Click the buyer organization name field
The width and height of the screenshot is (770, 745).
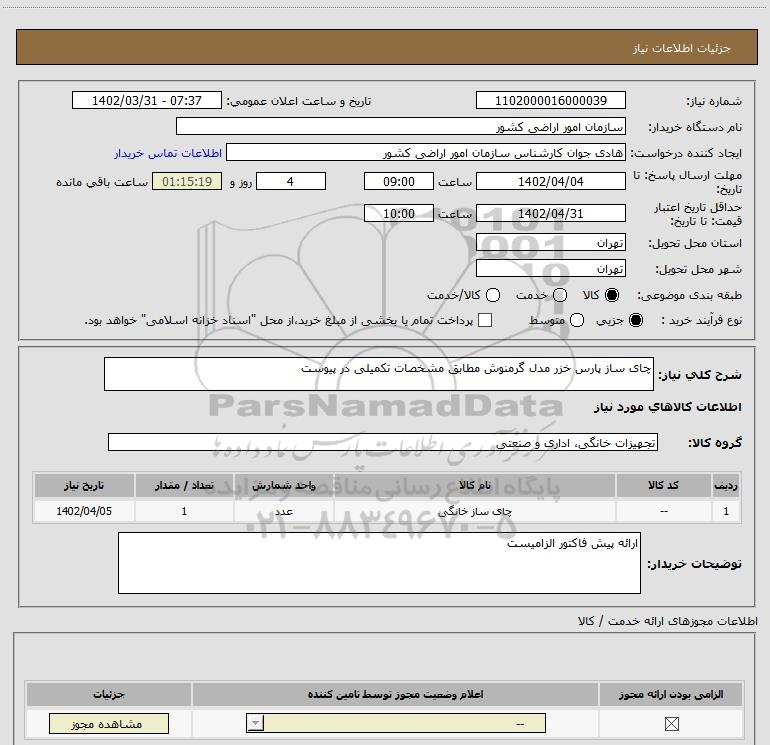click(x=401, y=126)
